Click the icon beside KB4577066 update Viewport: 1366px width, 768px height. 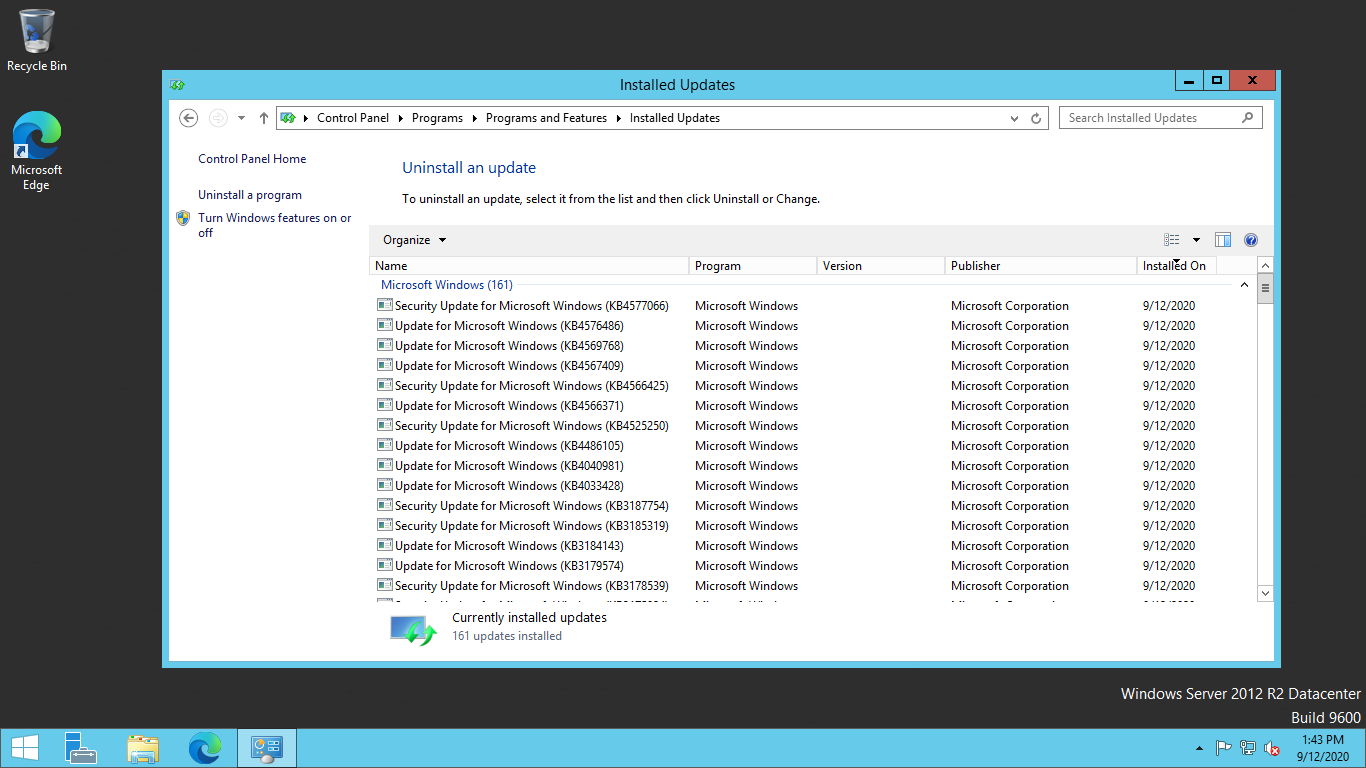pyautogui.click(x=384, y=305)
